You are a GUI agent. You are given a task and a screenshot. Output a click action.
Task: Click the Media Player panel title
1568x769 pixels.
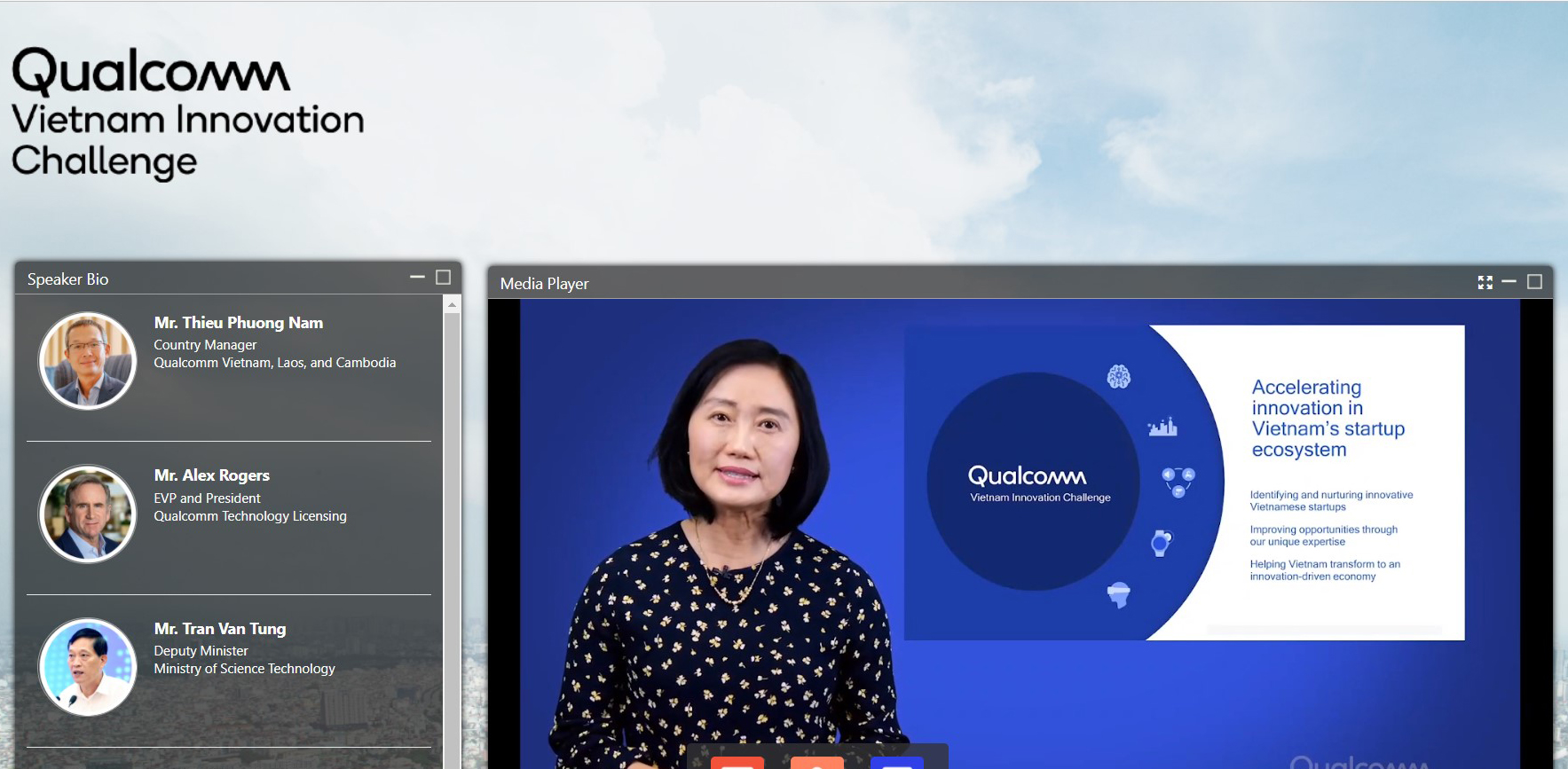544,284
